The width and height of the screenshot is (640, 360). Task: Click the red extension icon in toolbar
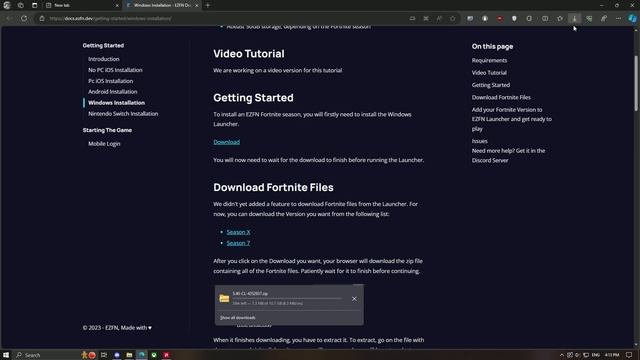(500, 18)
